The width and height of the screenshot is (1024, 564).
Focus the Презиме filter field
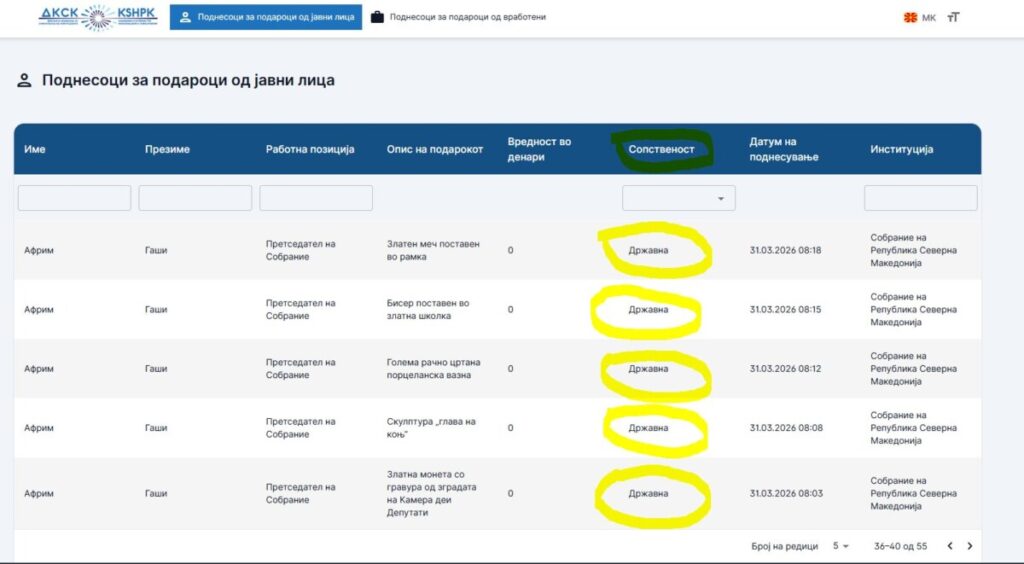point(195,198)
